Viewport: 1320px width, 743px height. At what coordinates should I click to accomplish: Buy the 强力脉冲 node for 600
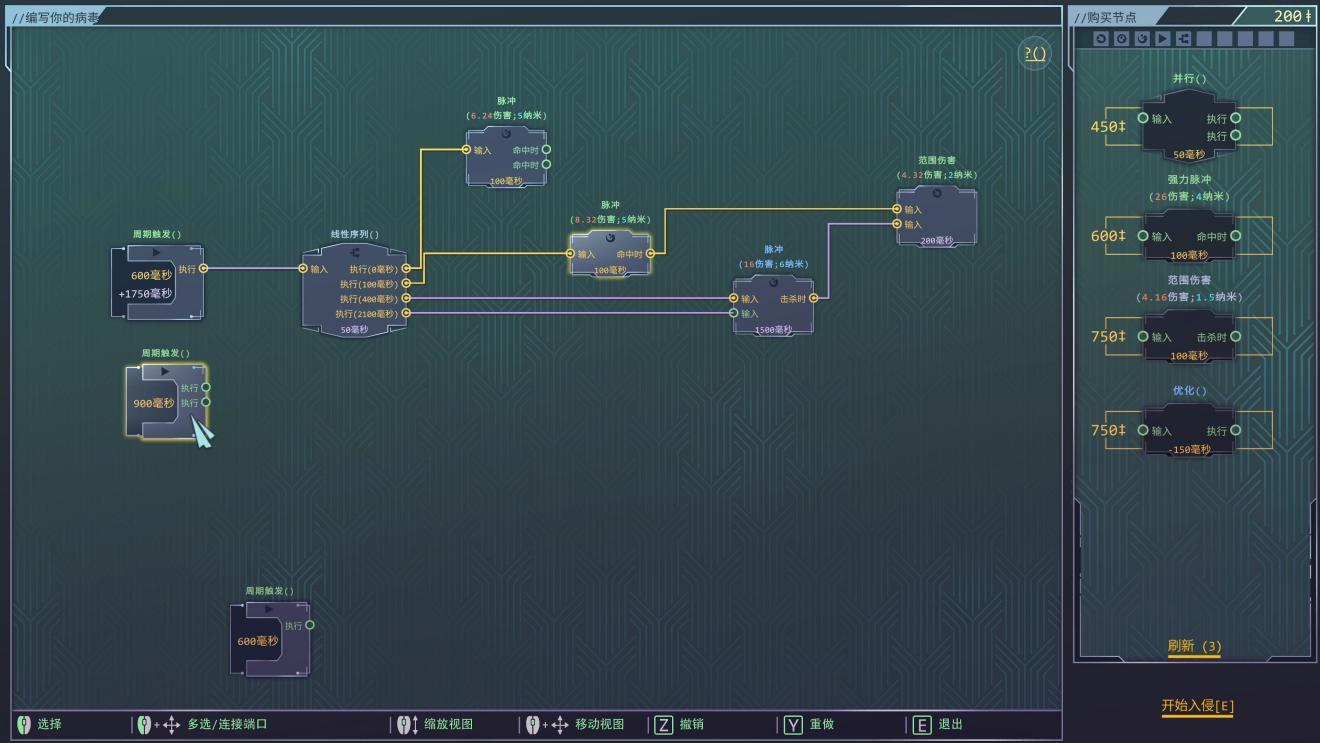coord(1189,236)
